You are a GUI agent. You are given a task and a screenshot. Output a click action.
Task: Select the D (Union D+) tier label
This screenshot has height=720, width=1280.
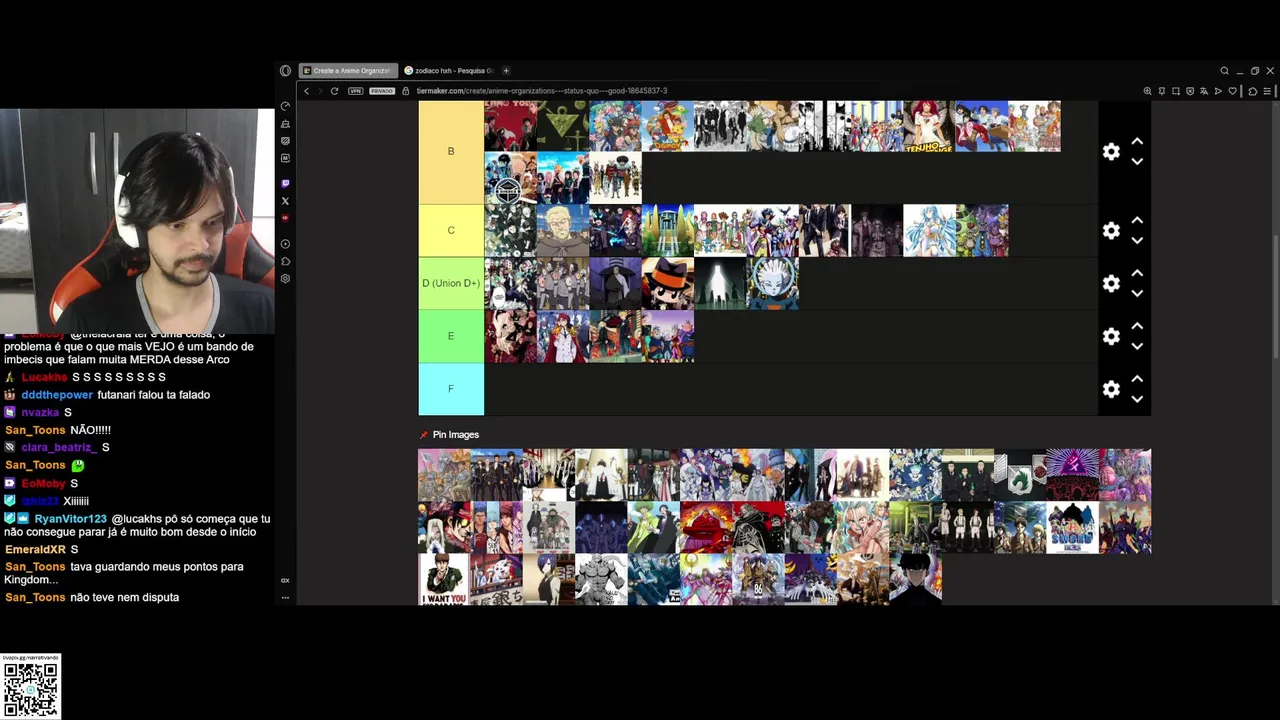(451, 284)
